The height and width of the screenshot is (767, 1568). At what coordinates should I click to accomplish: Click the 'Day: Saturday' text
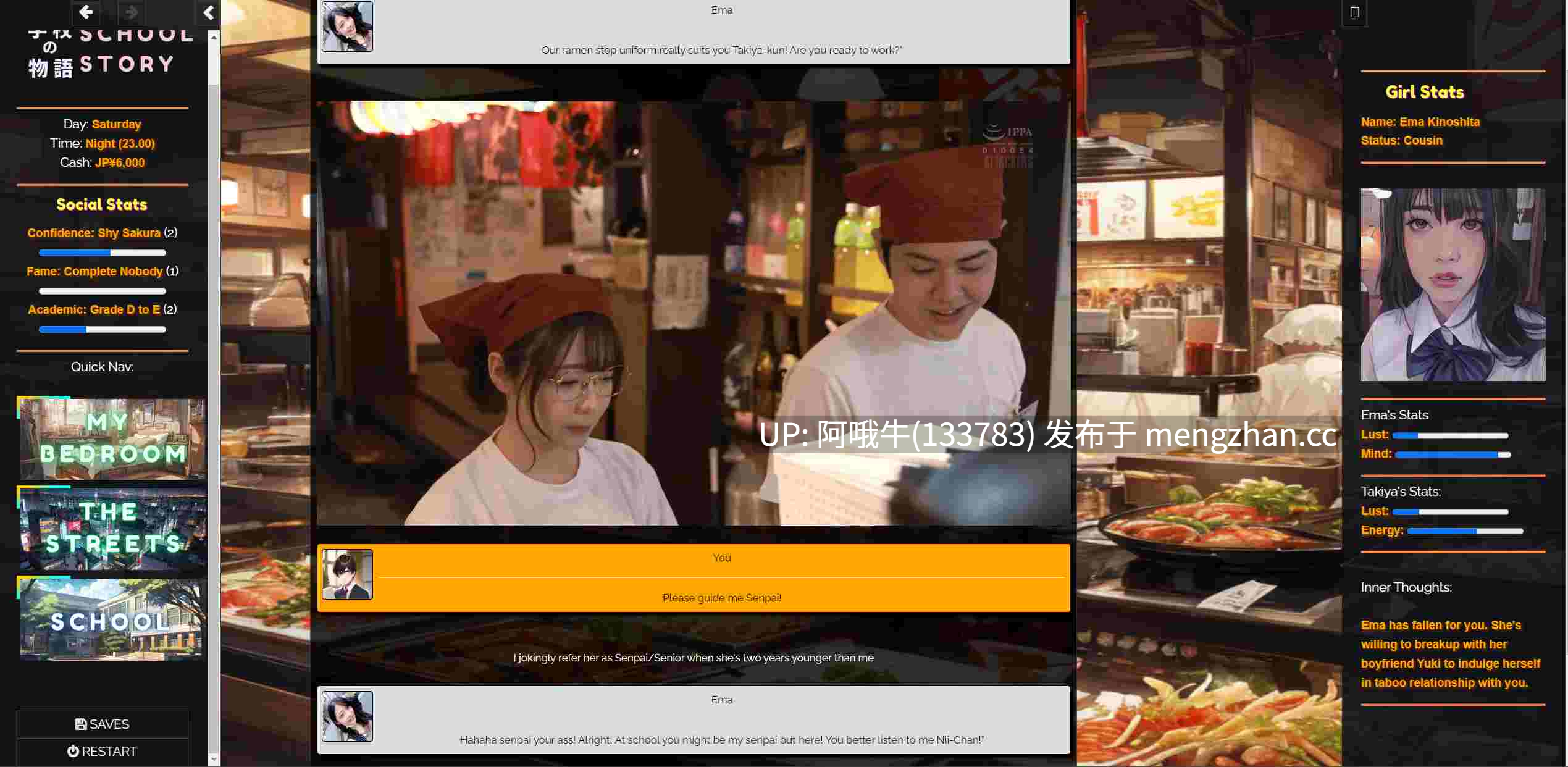pos(103,124)
